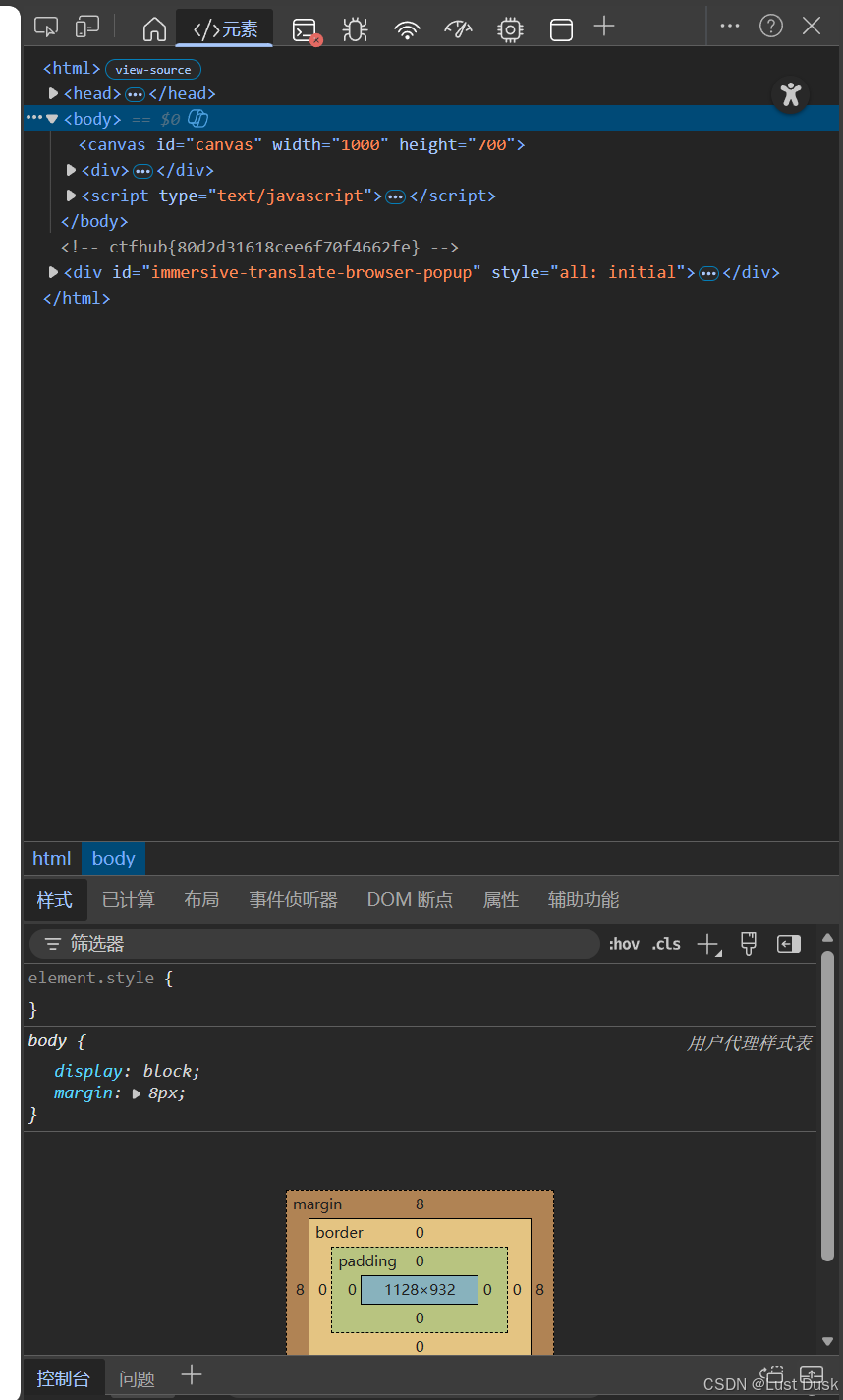
Task: Select html in the breadcrumb bar
Action: click(52, 859)
